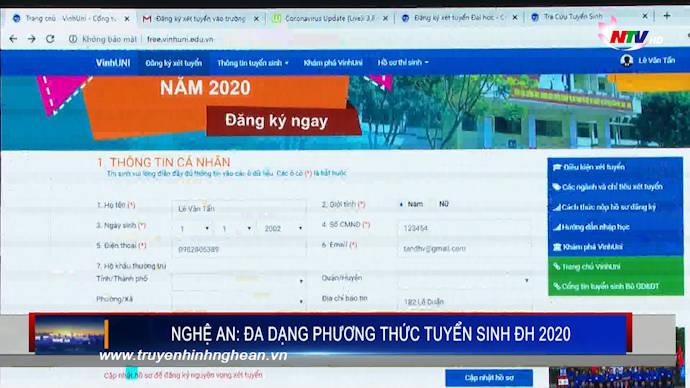Click building icon beside sidebar 'Khám phá VinhUni'

[557, 247]
